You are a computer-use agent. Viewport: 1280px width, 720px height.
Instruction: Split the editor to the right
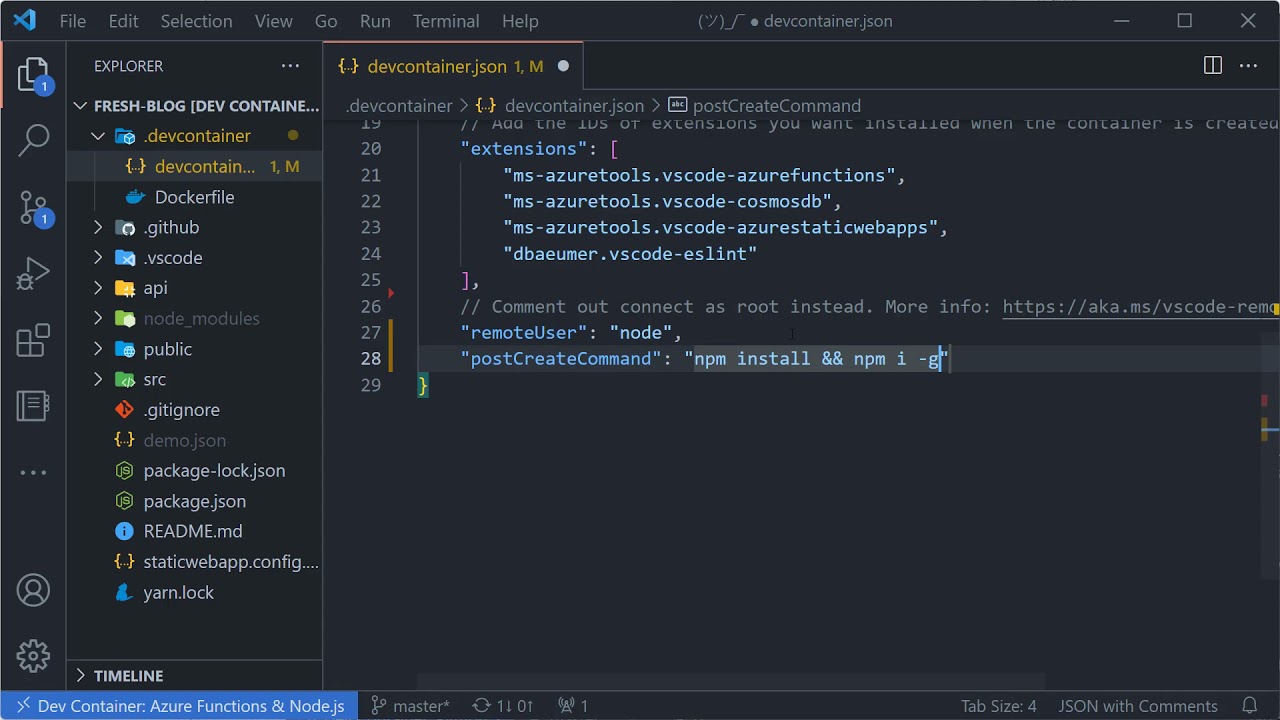[1212, 66]
